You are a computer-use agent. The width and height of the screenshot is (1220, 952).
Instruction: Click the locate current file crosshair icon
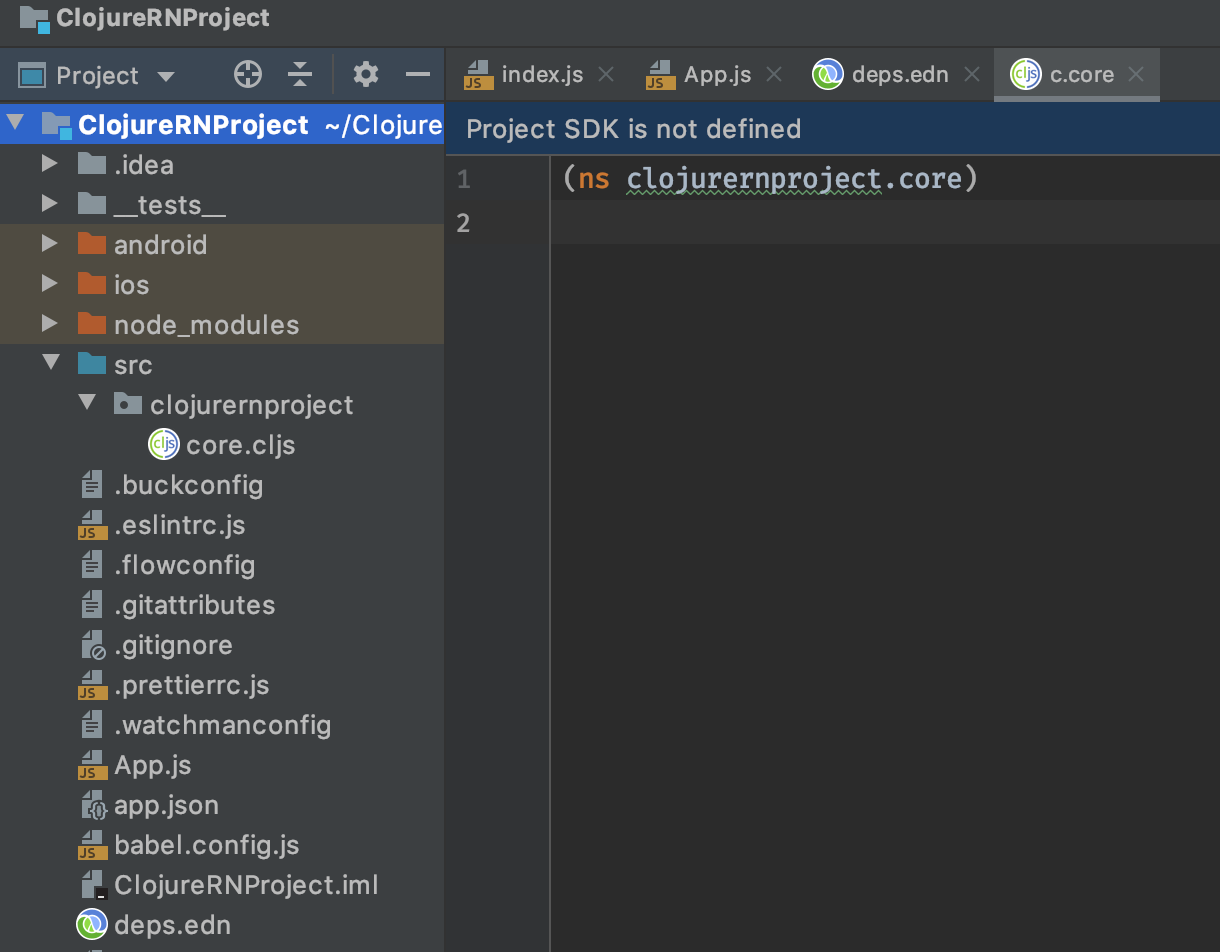(247, 74)
